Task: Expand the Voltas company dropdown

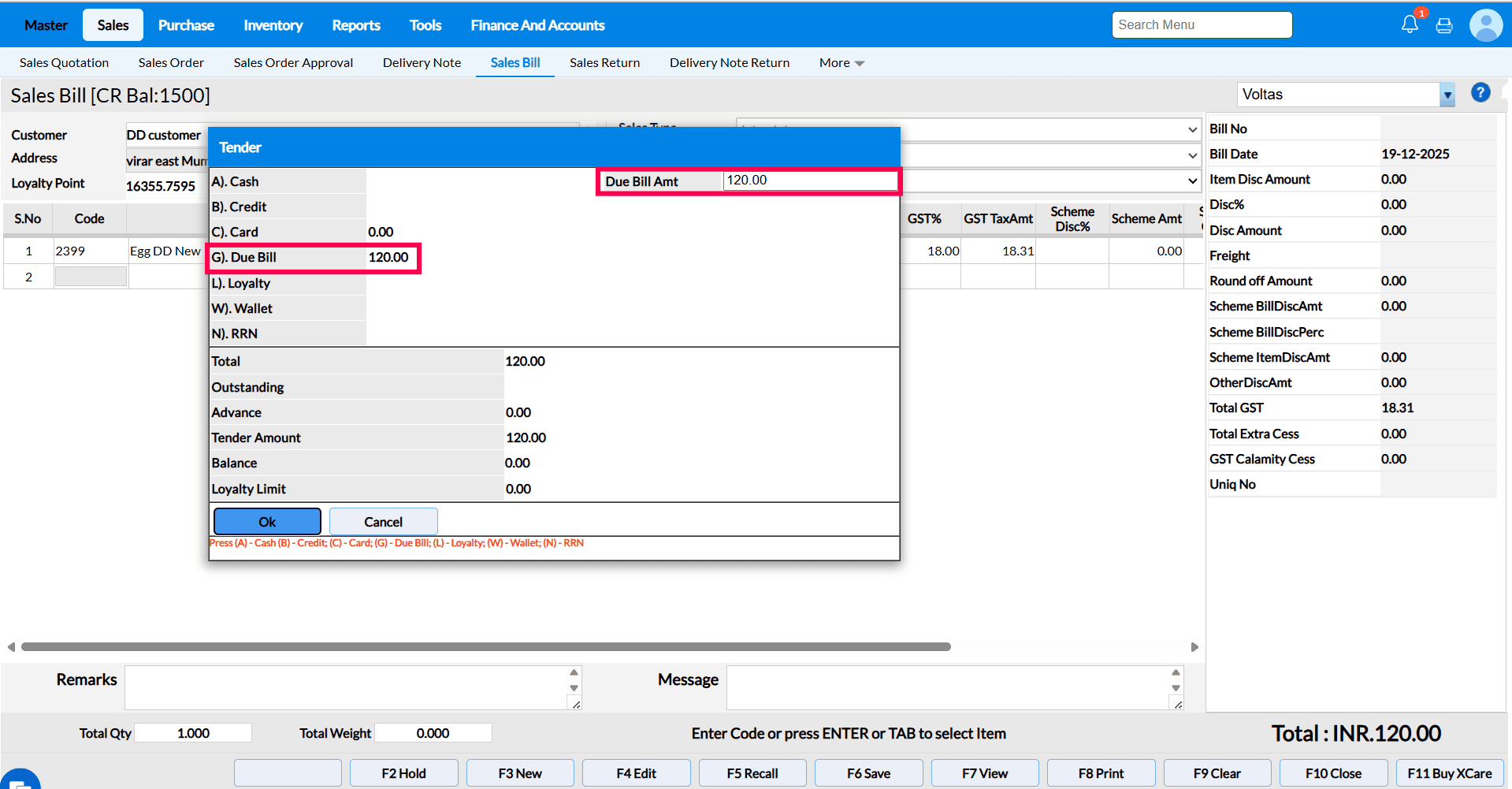Action: point(1447,95)
